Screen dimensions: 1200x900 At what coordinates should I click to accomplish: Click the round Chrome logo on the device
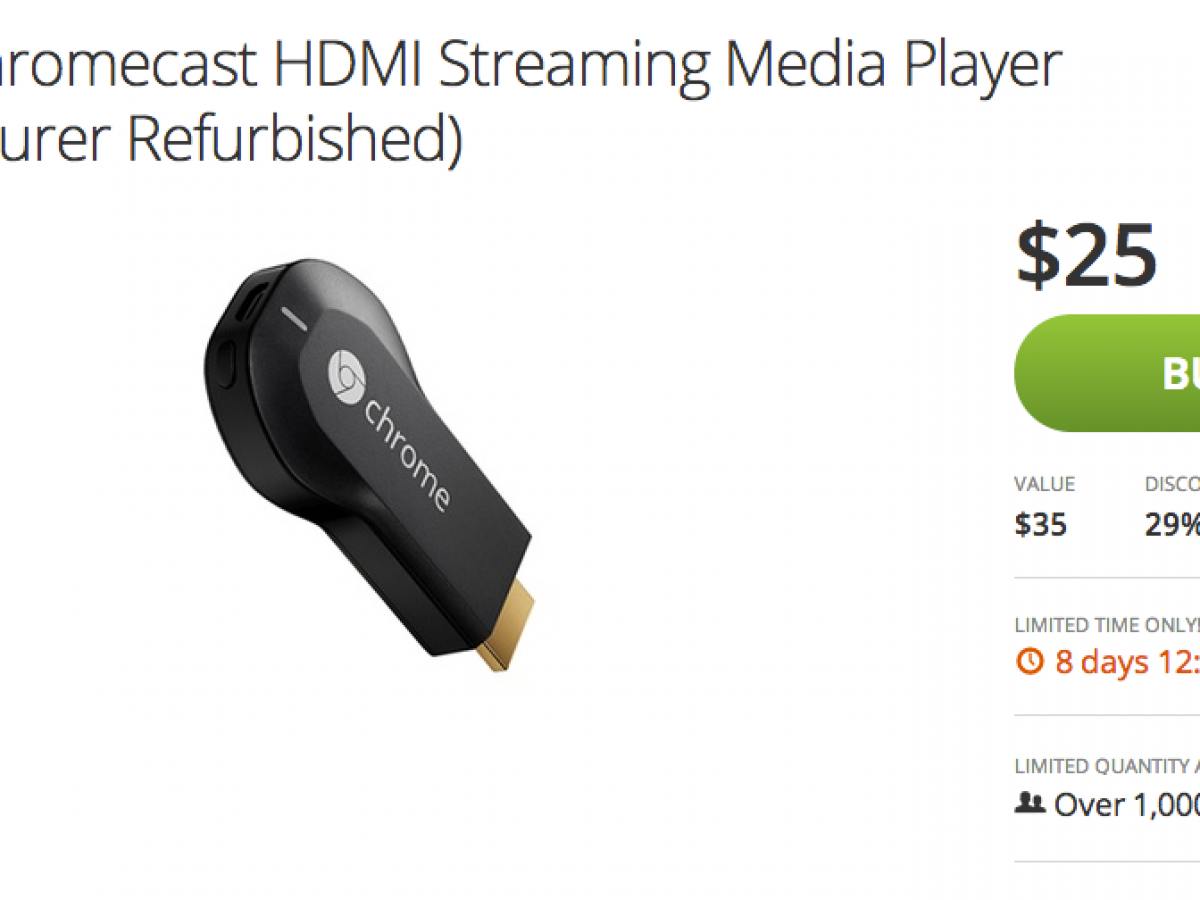[x=347, y=376]
